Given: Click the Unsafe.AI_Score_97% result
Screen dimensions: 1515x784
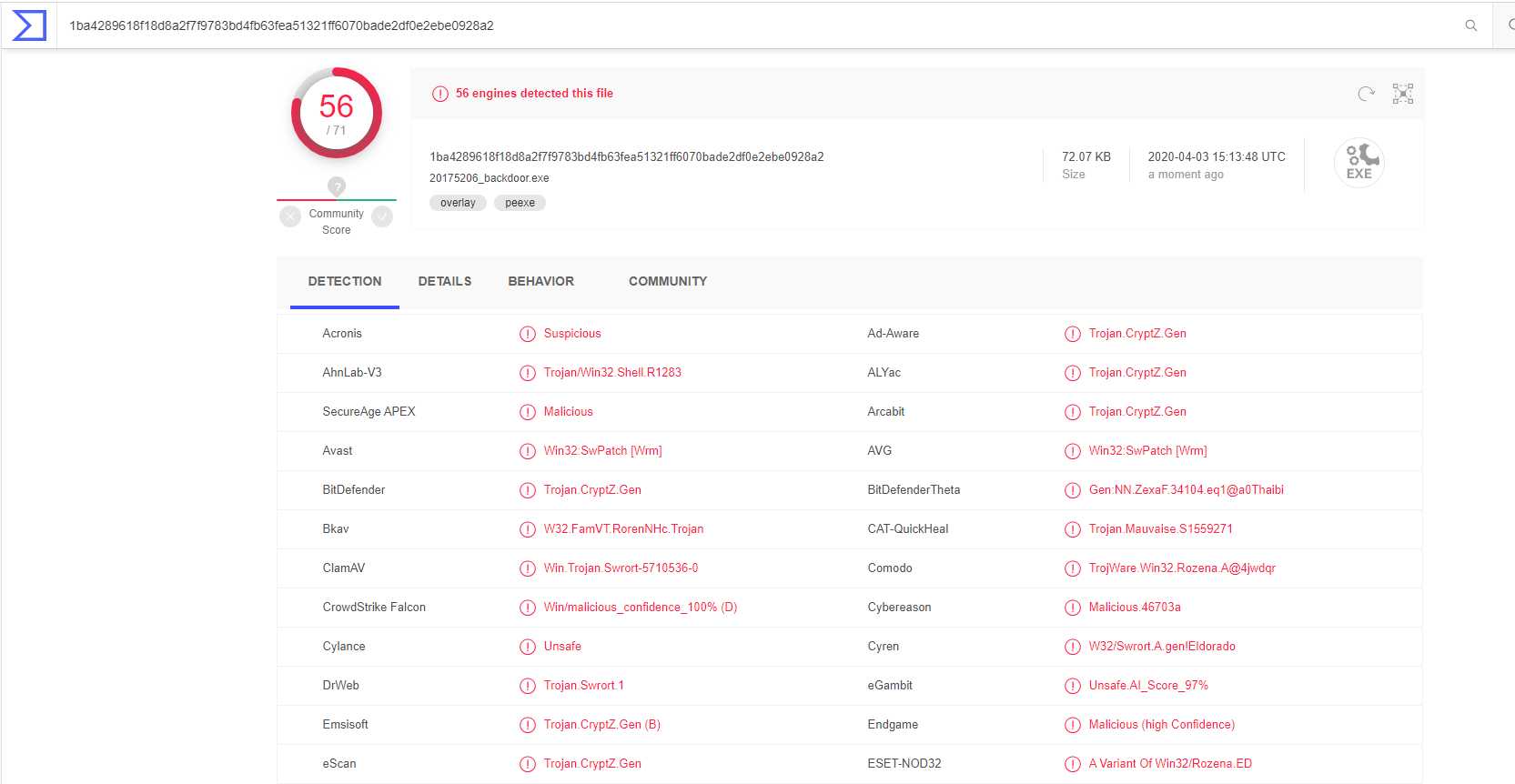Looking at the screenshot, I should point(1148,685).
